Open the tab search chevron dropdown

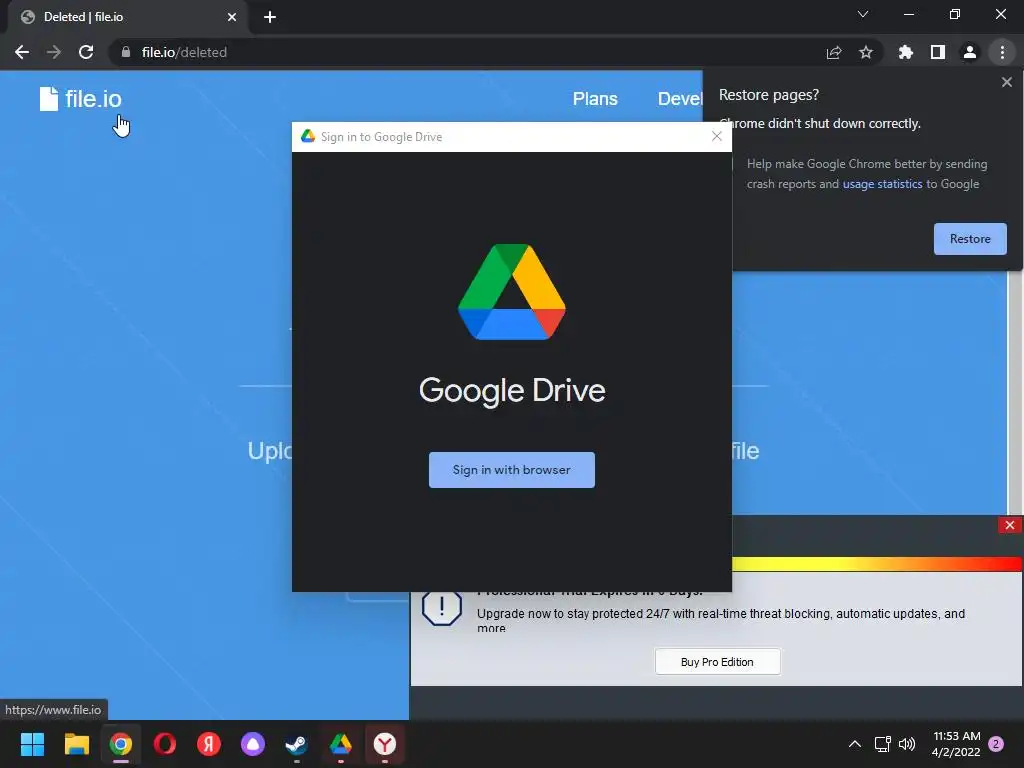click(863, 14)
